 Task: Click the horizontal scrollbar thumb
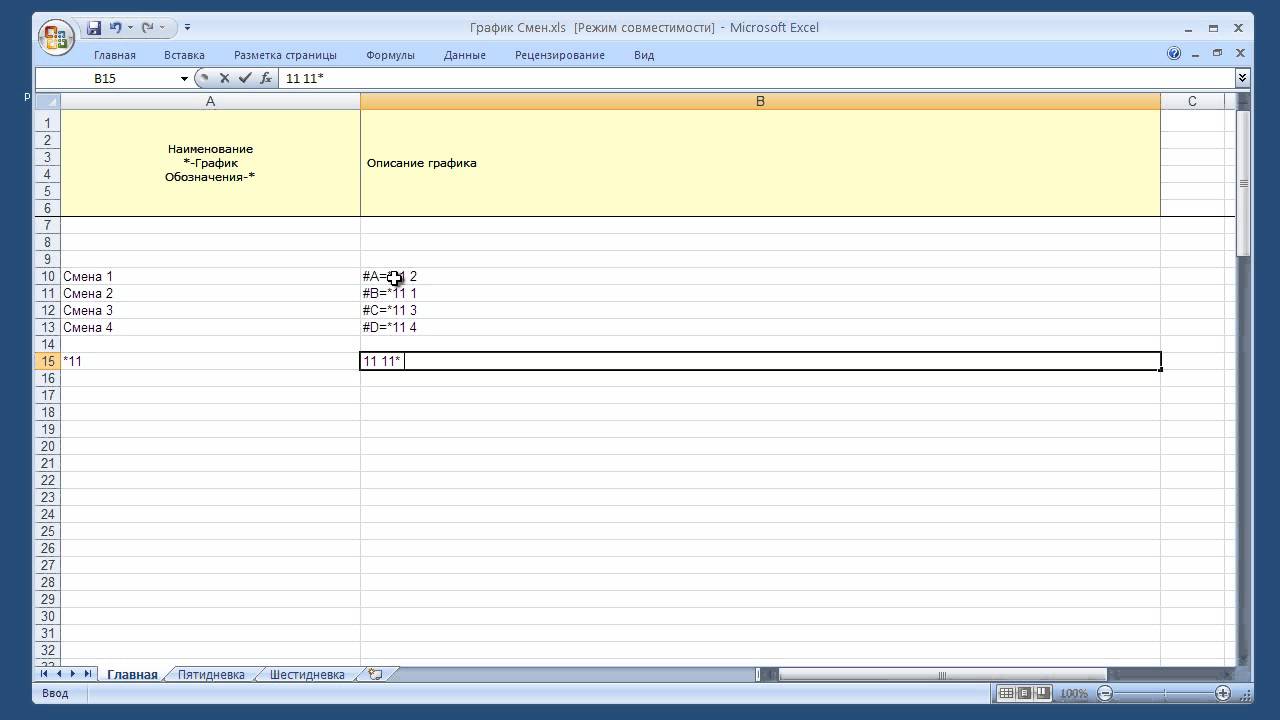pos(942,675)
